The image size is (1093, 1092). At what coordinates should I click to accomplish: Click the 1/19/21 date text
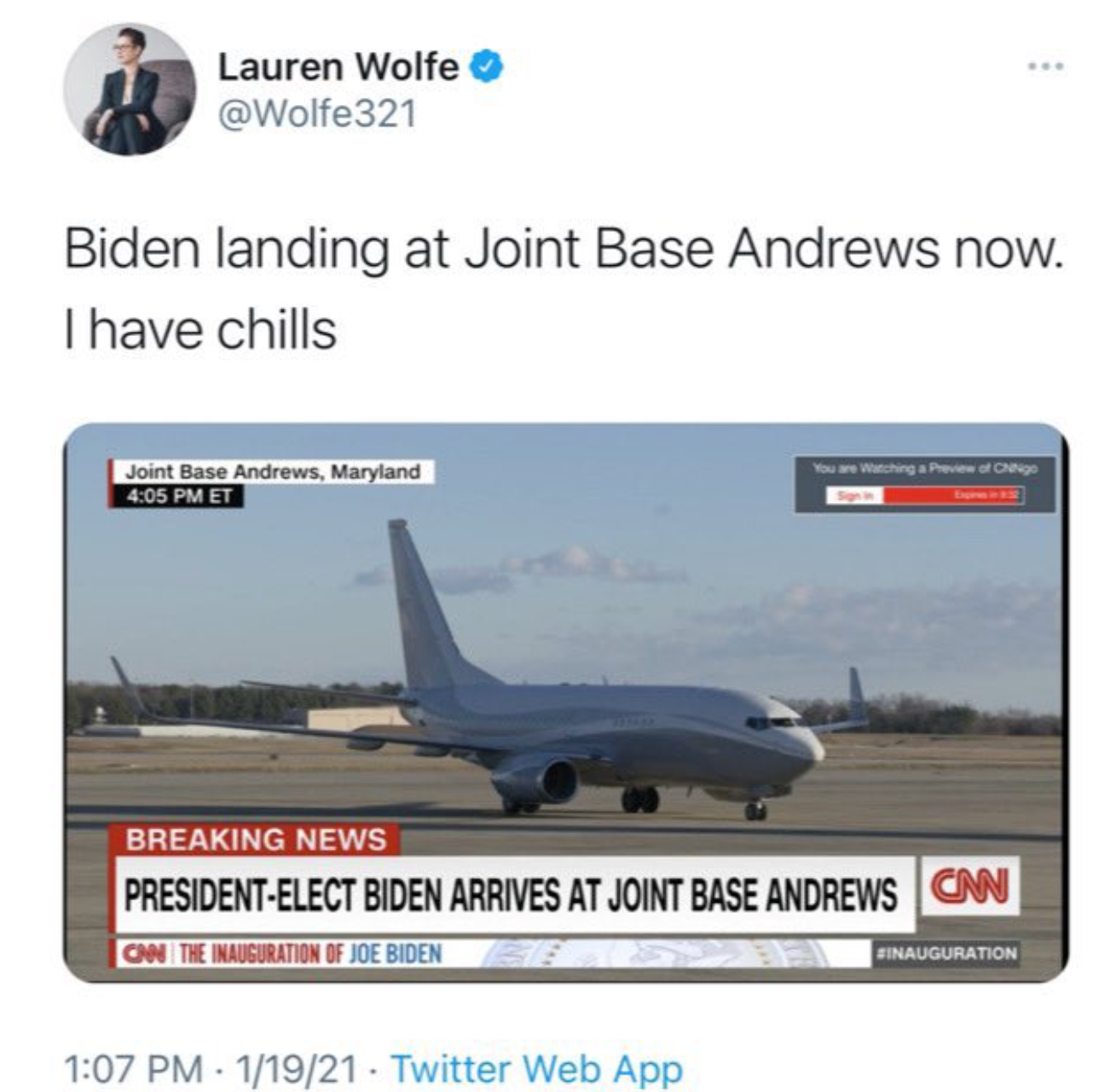tap(298, 1068)
